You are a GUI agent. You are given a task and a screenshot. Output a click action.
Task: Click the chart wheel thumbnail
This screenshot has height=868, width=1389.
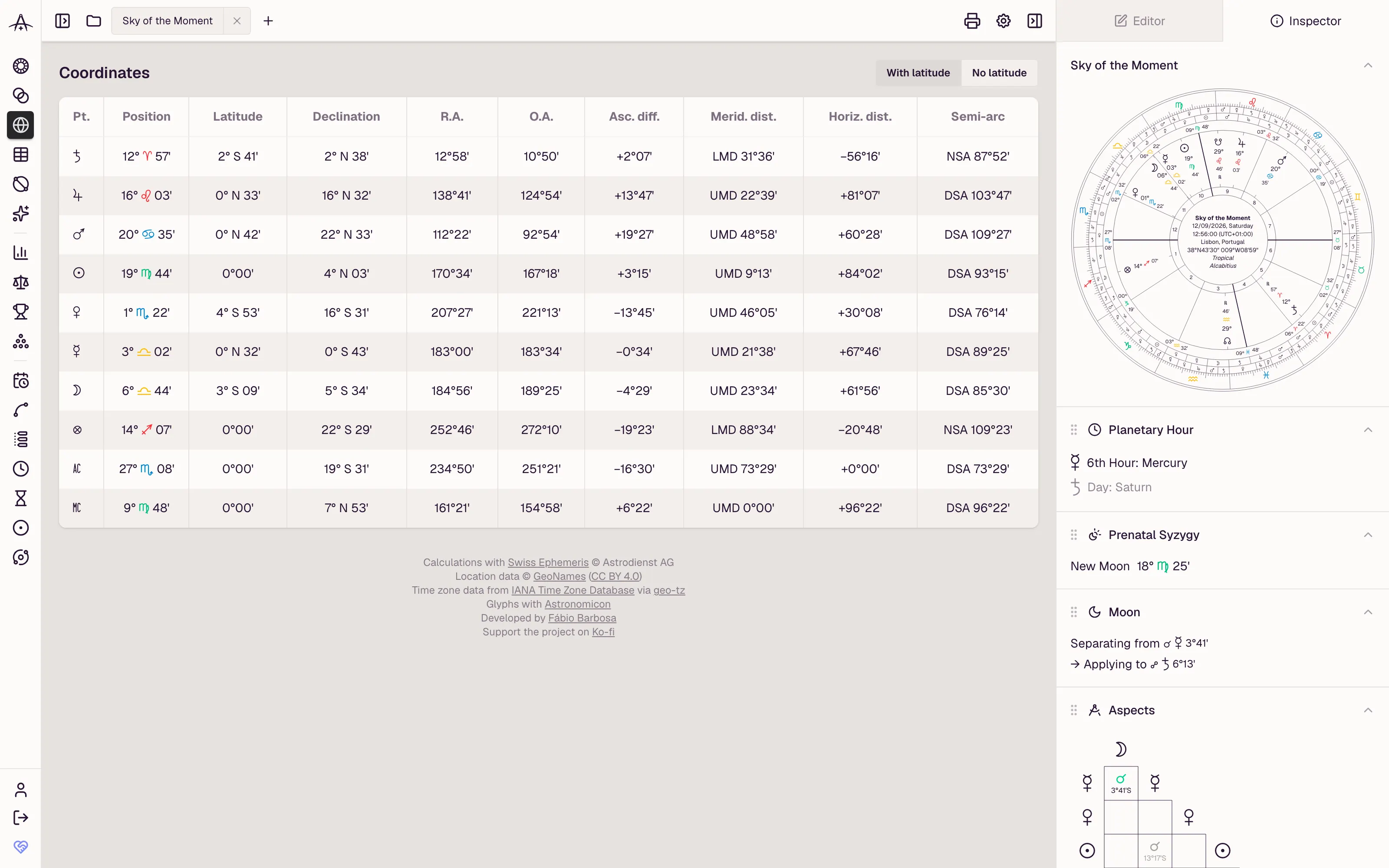[x=1223, y=240]
